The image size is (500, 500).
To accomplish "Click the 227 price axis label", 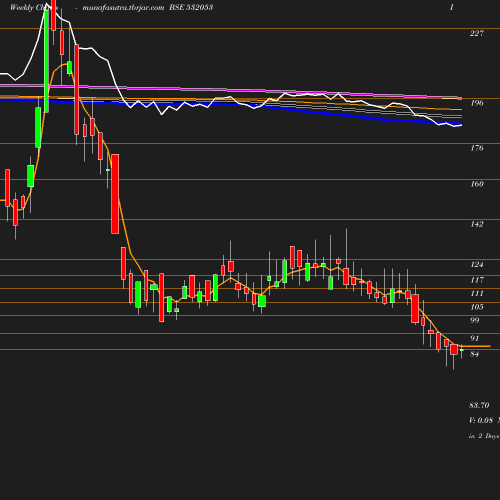I will 476,33.
